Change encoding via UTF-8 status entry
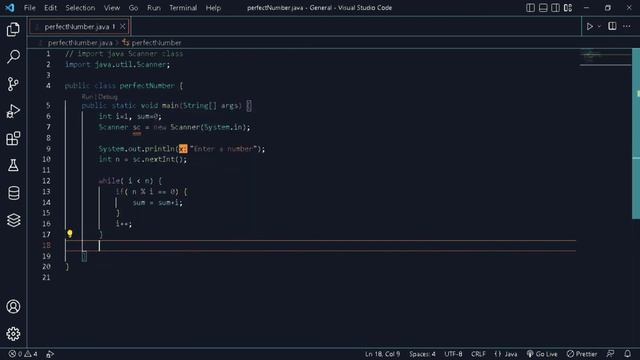640x360 pixels. pos(453,354)
